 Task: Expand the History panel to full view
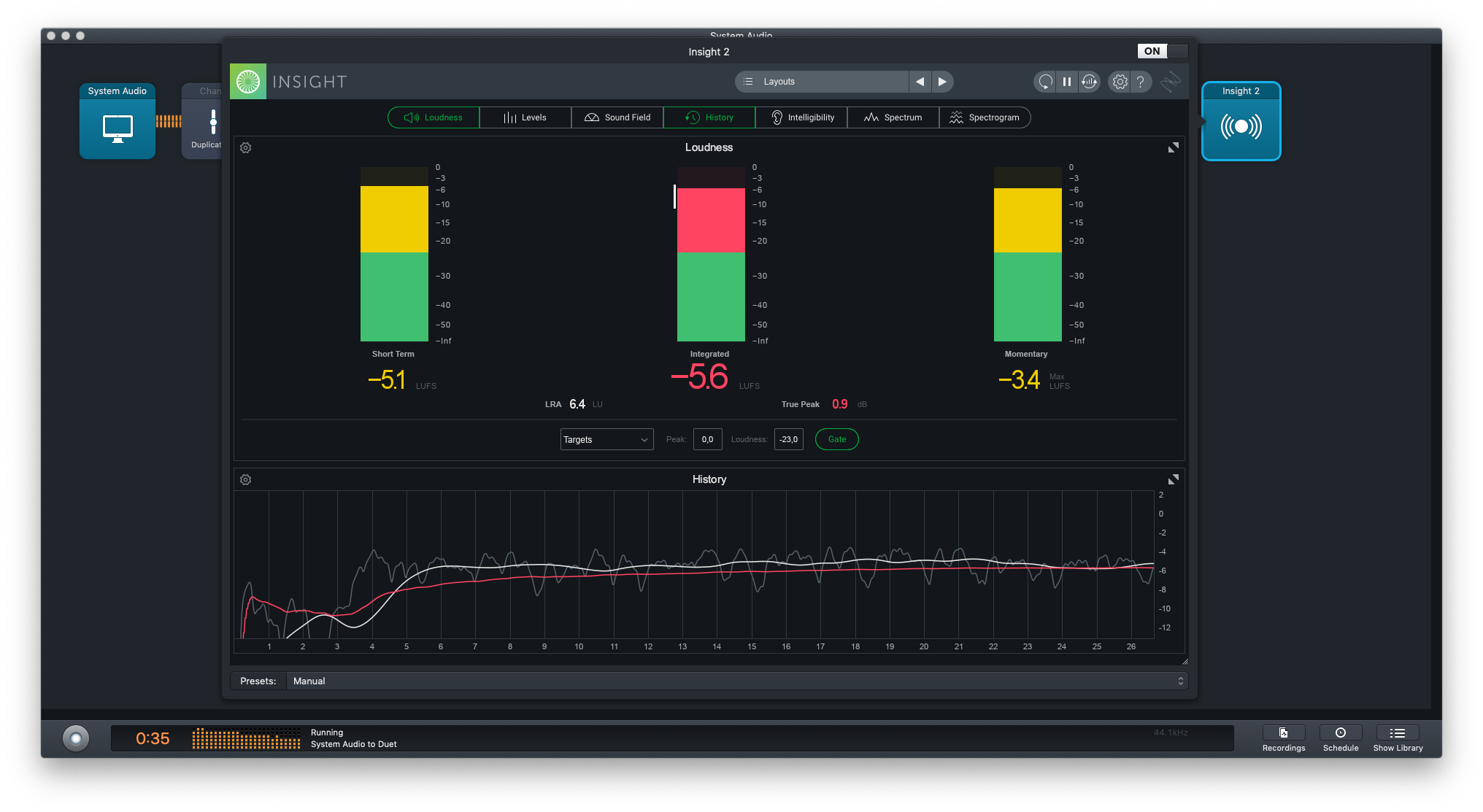(x=1173, y=480)
